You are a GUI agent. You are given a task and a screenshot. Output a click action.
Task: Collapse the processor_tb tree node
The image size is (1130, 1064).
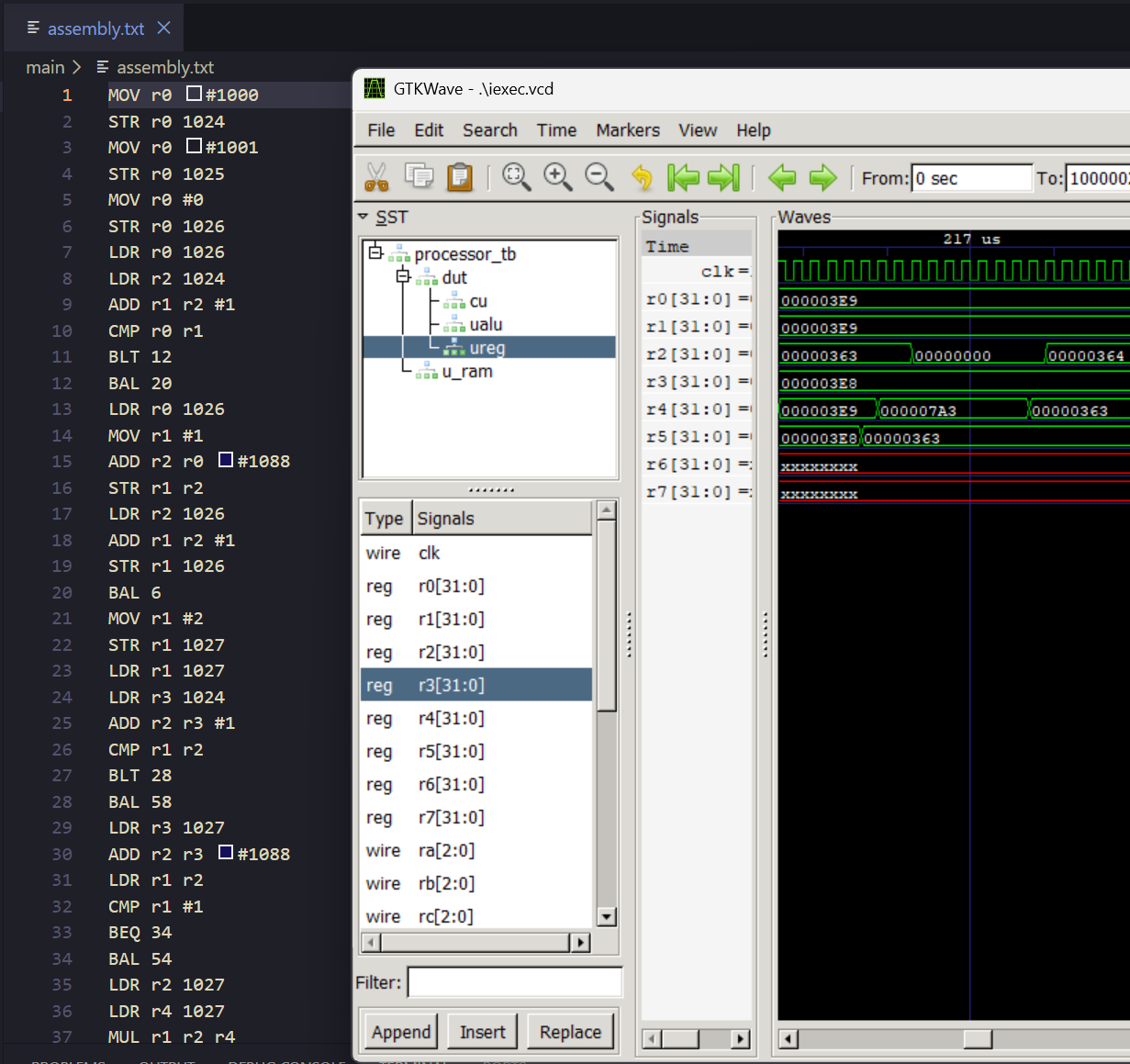375,252
